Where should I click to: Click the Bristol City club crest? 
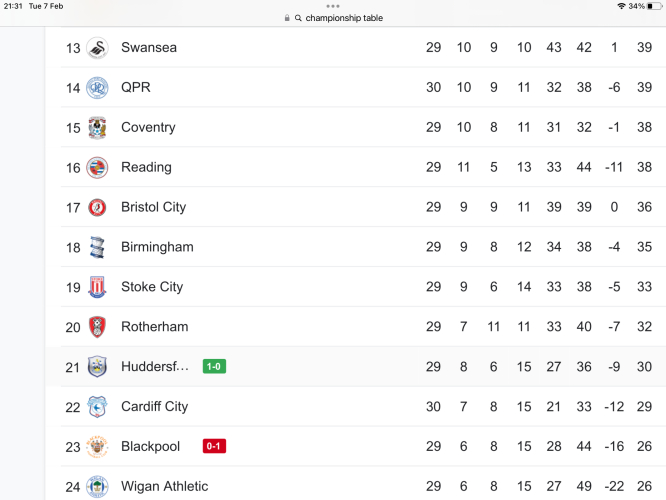97,208
